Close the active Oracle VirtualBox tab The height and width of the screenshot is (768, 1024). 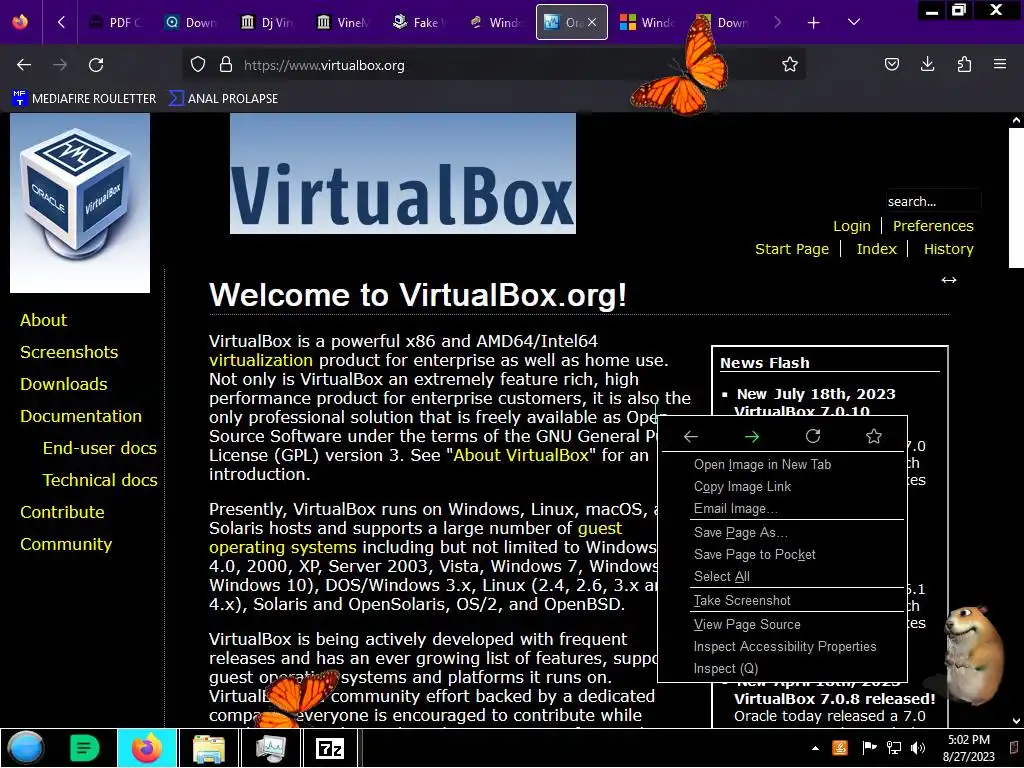click(x=592, y=22)
